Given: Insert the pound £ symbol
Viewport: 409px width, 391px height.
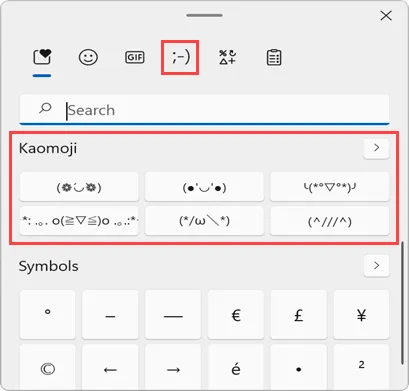Looking at the screenshot, I should [x=298, y=315].
